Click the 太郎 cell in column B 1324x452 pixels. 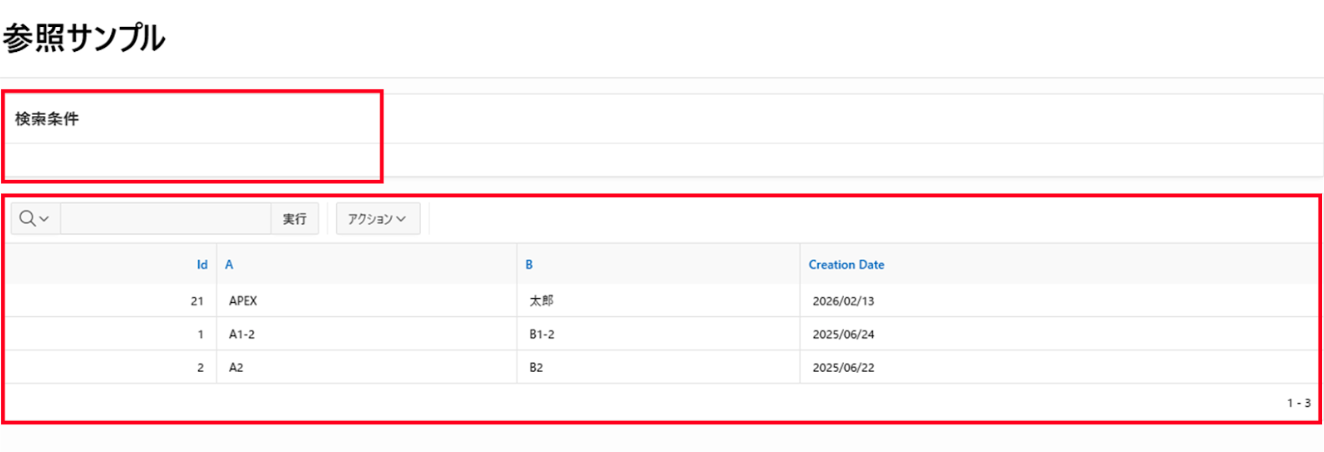[x=541, y=301]
